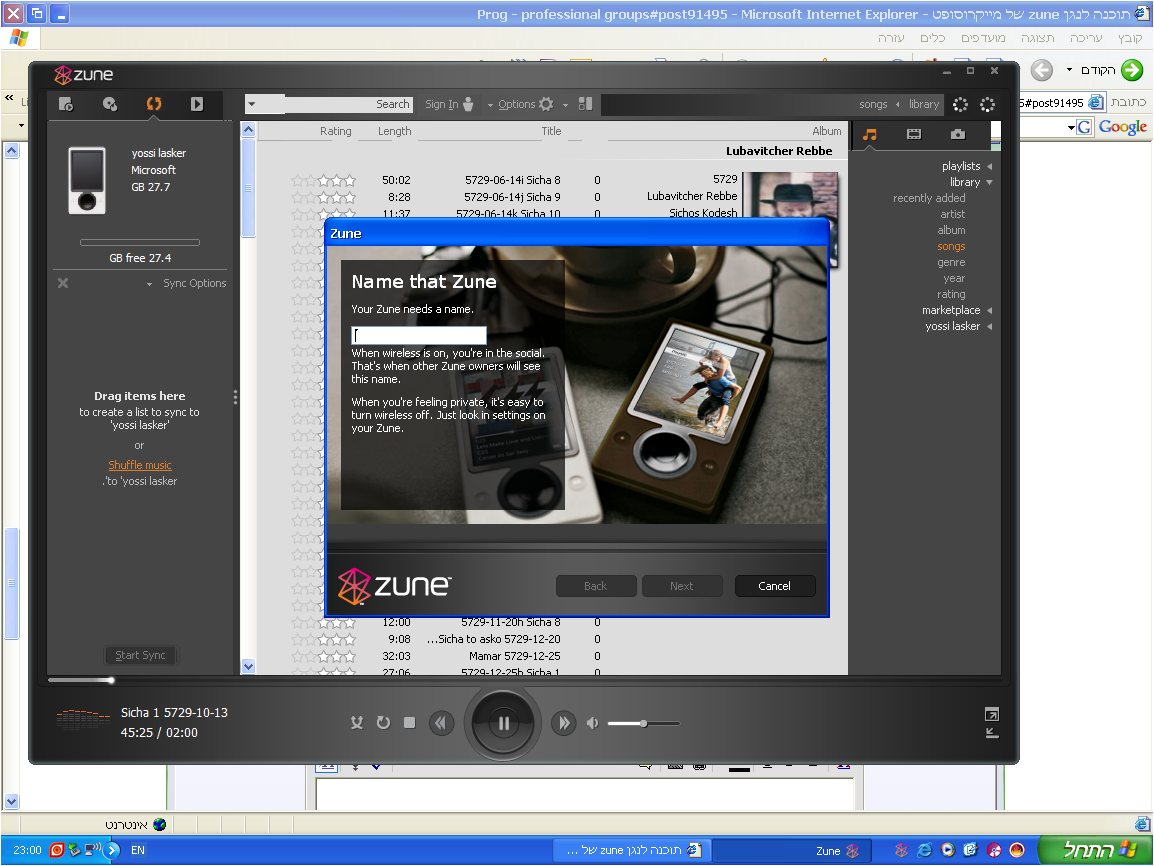This screenshot has height=866, width=1154.
Task: Expand the marketplace section
Action: pyautogui.click(x=989, y=310)
